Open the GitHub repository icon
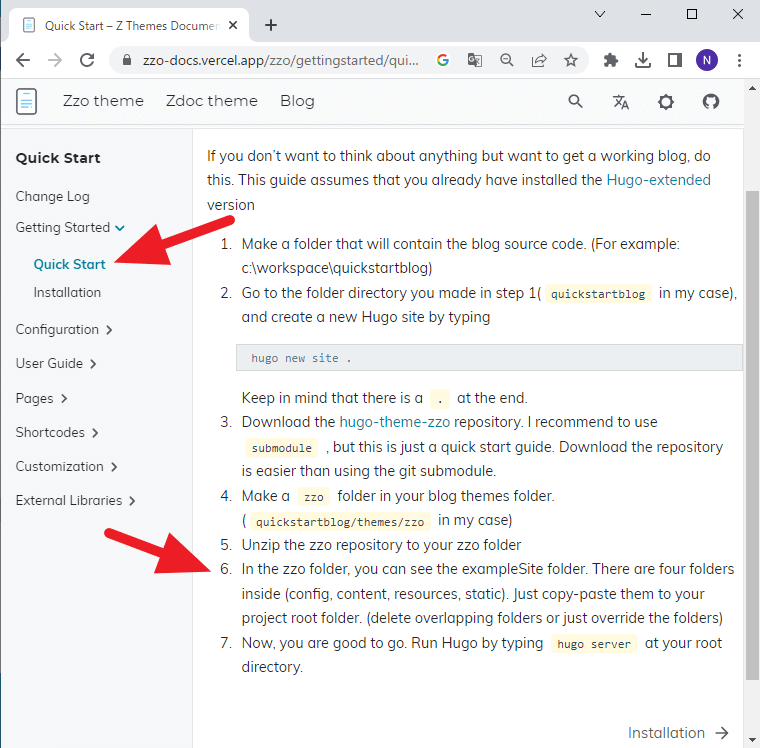This screenshot has height=748, width=760. pyautogui.click(x=711, y=101)
